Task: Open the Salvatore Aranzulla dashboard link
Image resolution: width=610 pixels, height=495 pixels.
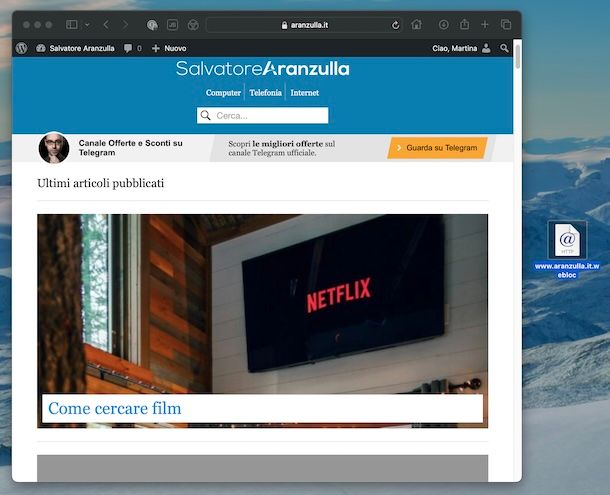Action: [75, 48]
